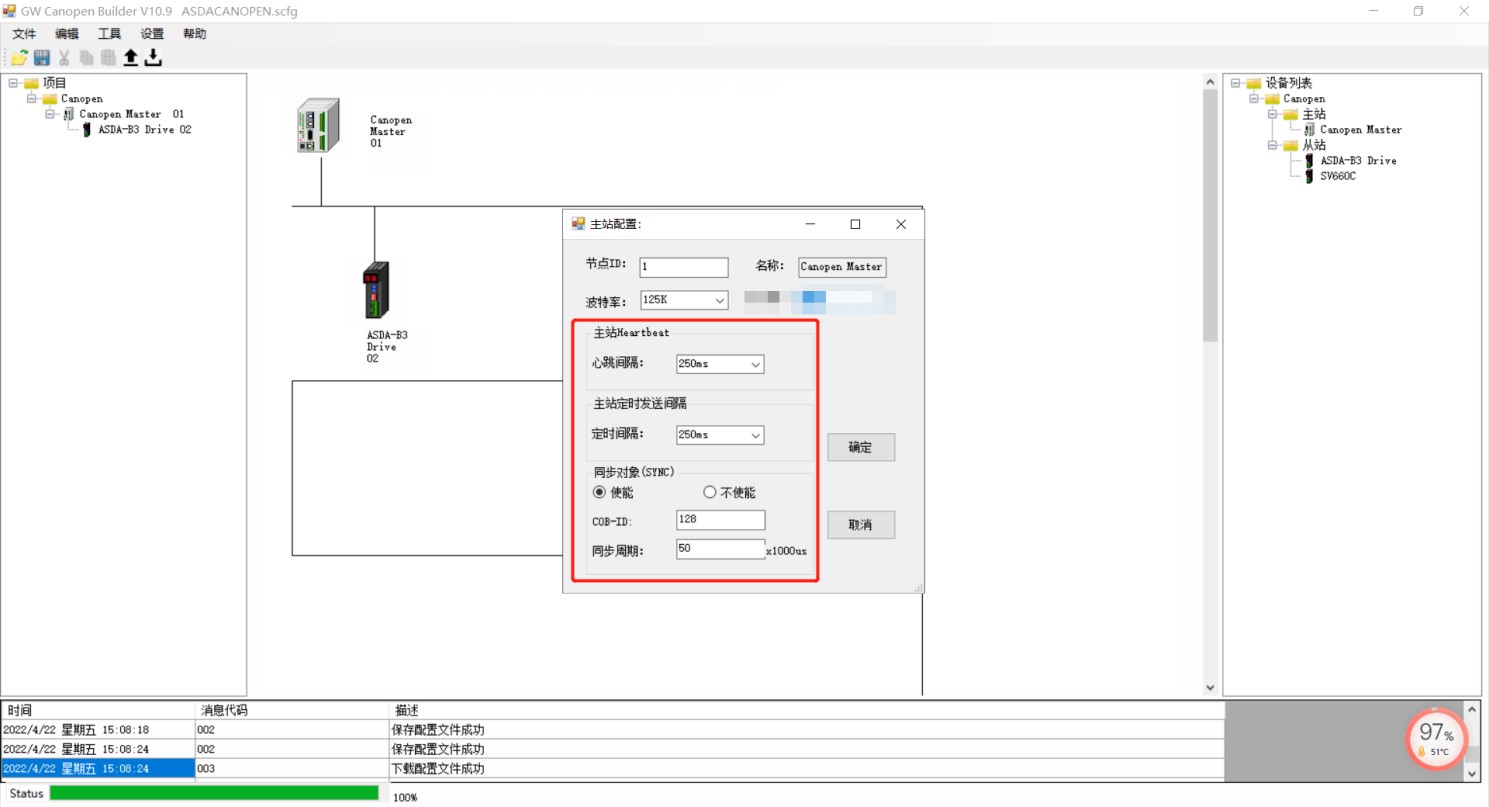
Task: Open the 文件 menu
Action: [x=24, y=34]
